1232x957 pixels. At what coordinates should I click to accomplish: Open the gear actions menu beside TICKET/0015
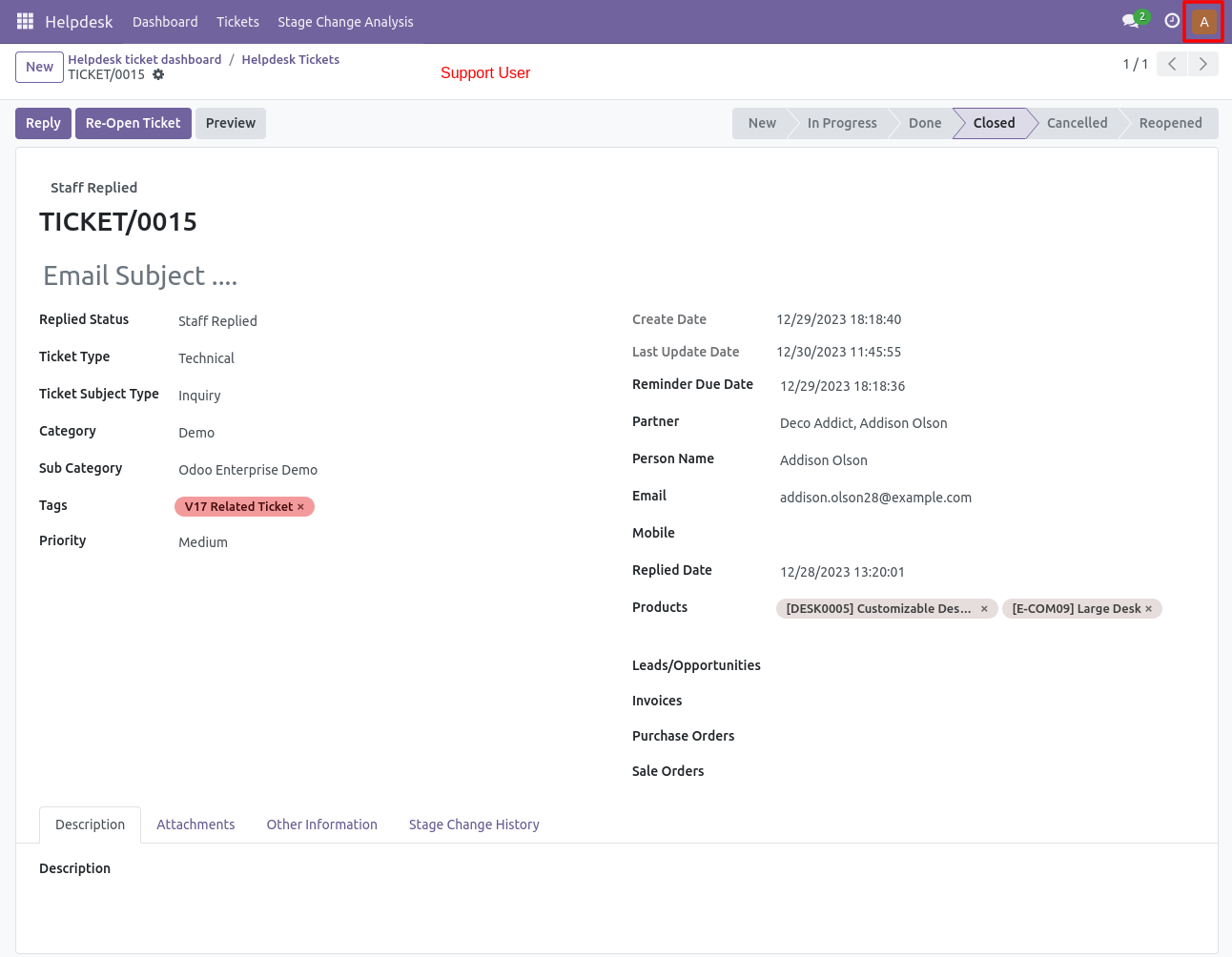coord(158,74)
